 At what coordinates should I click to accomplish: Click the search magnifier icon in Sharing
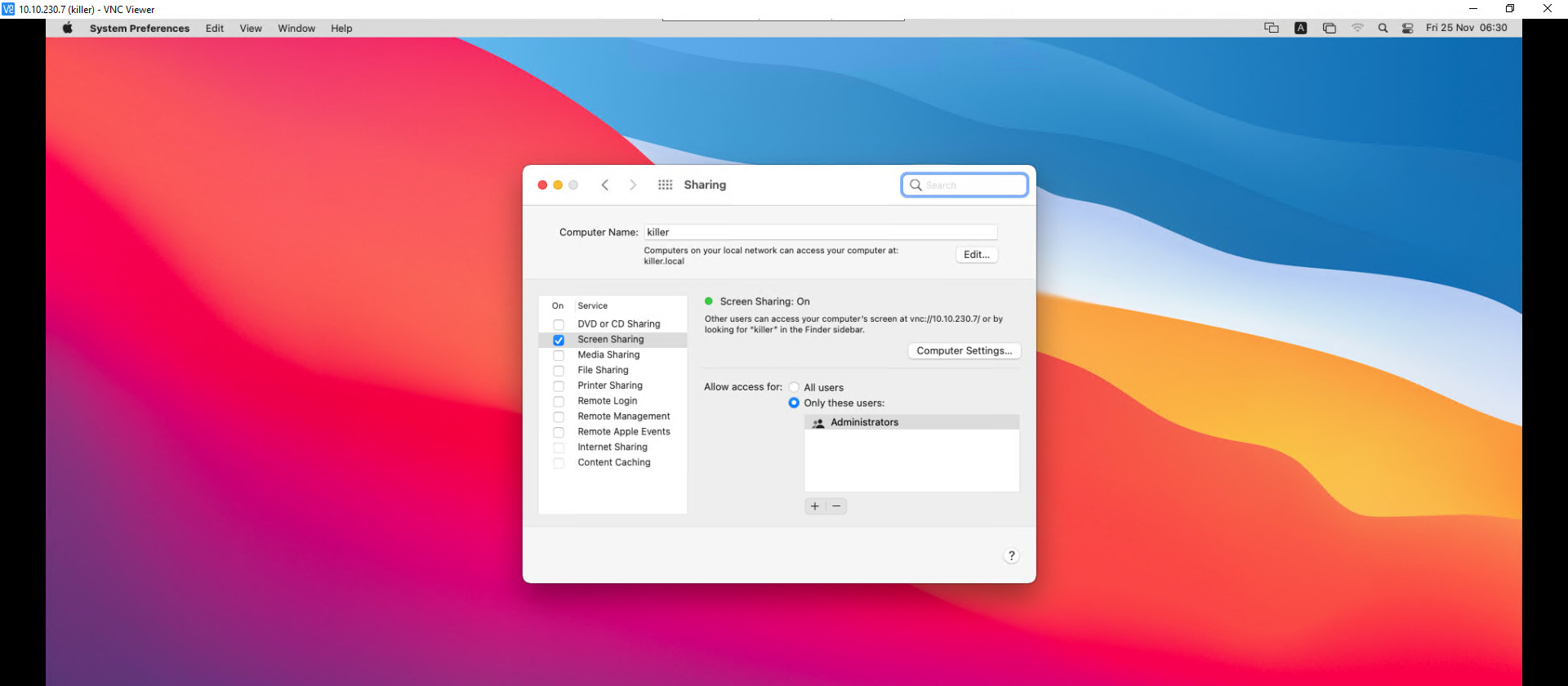(915, 185)
